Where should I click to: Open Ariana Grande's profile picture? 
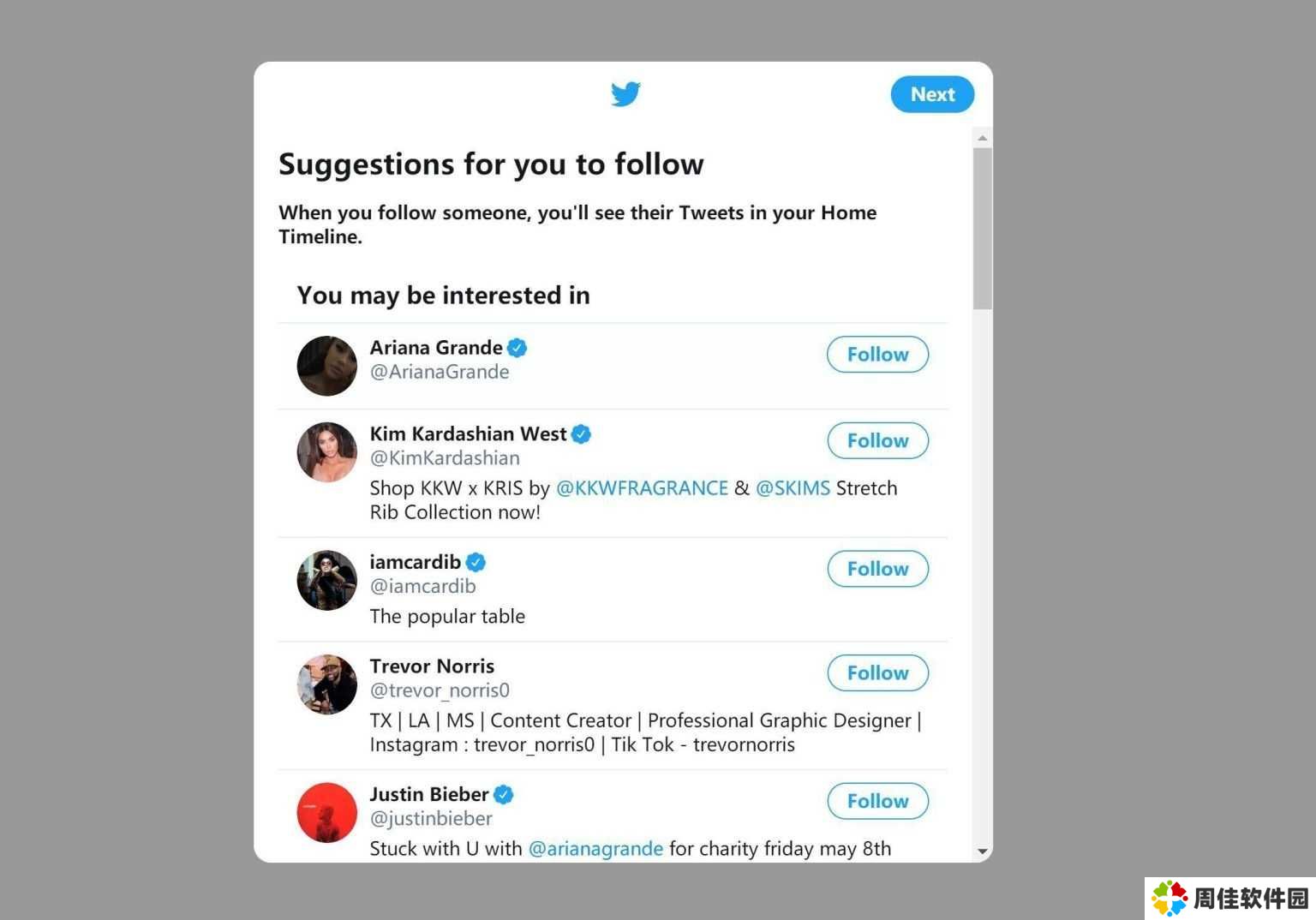[326, 366]
